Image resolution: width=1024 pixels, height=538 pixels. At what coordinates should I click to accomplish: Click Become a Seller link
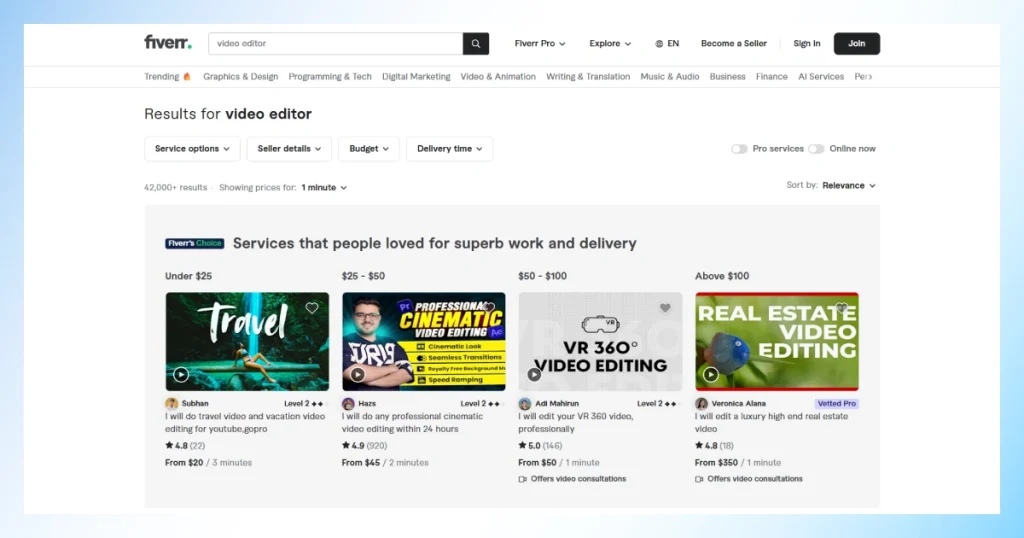733,44
